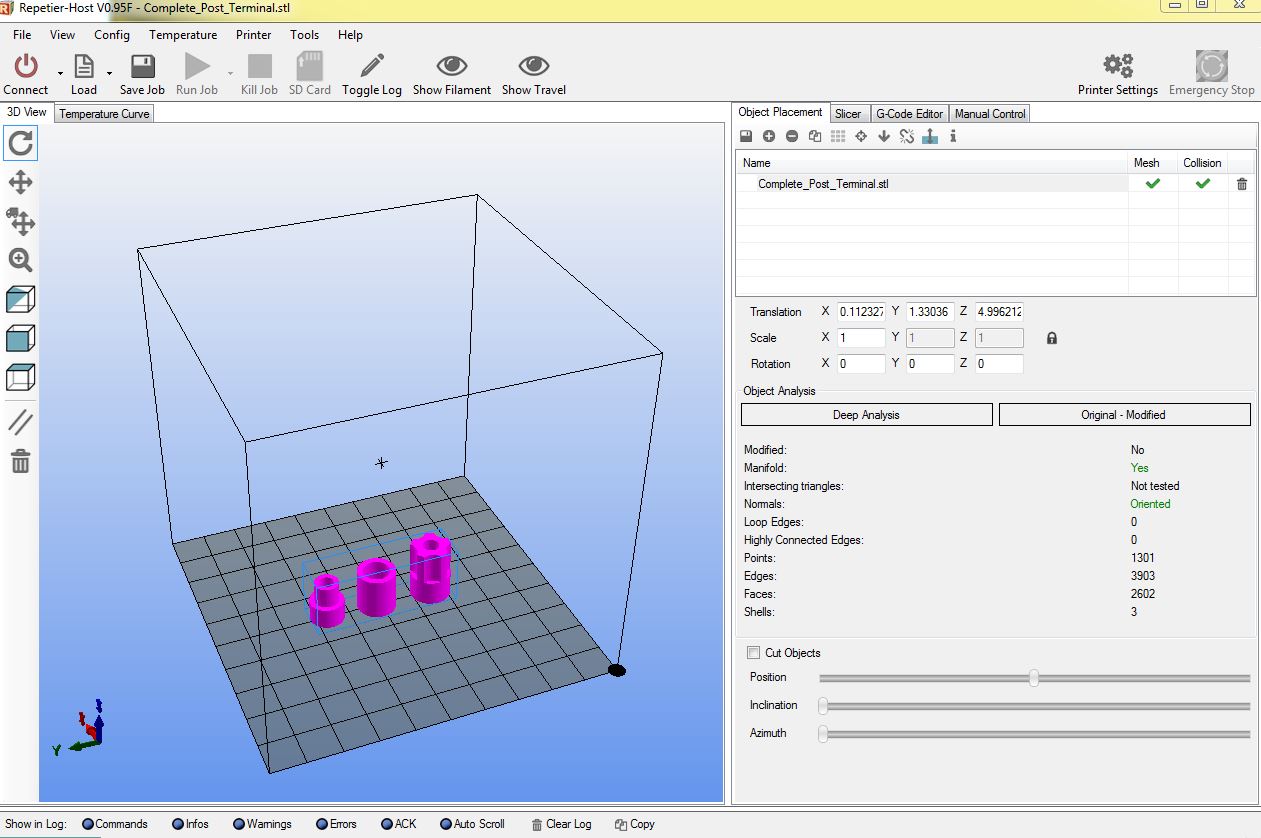This screenshot has height=838, width=1261.
Task: Delete Complete_Post_Terminal.stl using row trash icon
Action: [x=1242, y=184]
